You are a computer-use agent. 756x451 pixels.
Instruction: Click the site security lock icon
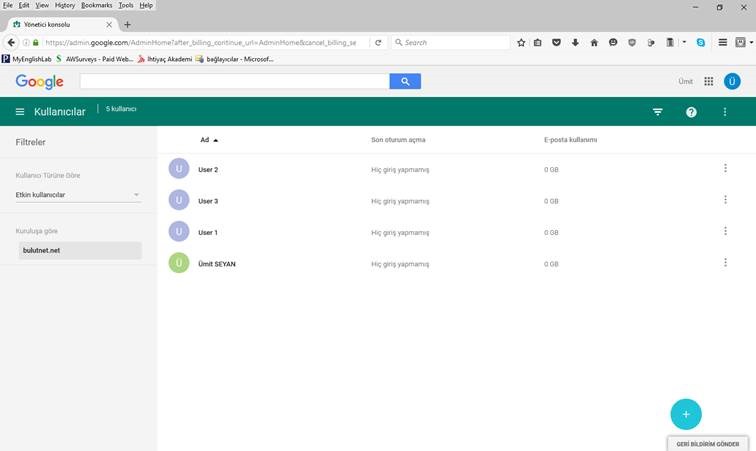point(36,42)
